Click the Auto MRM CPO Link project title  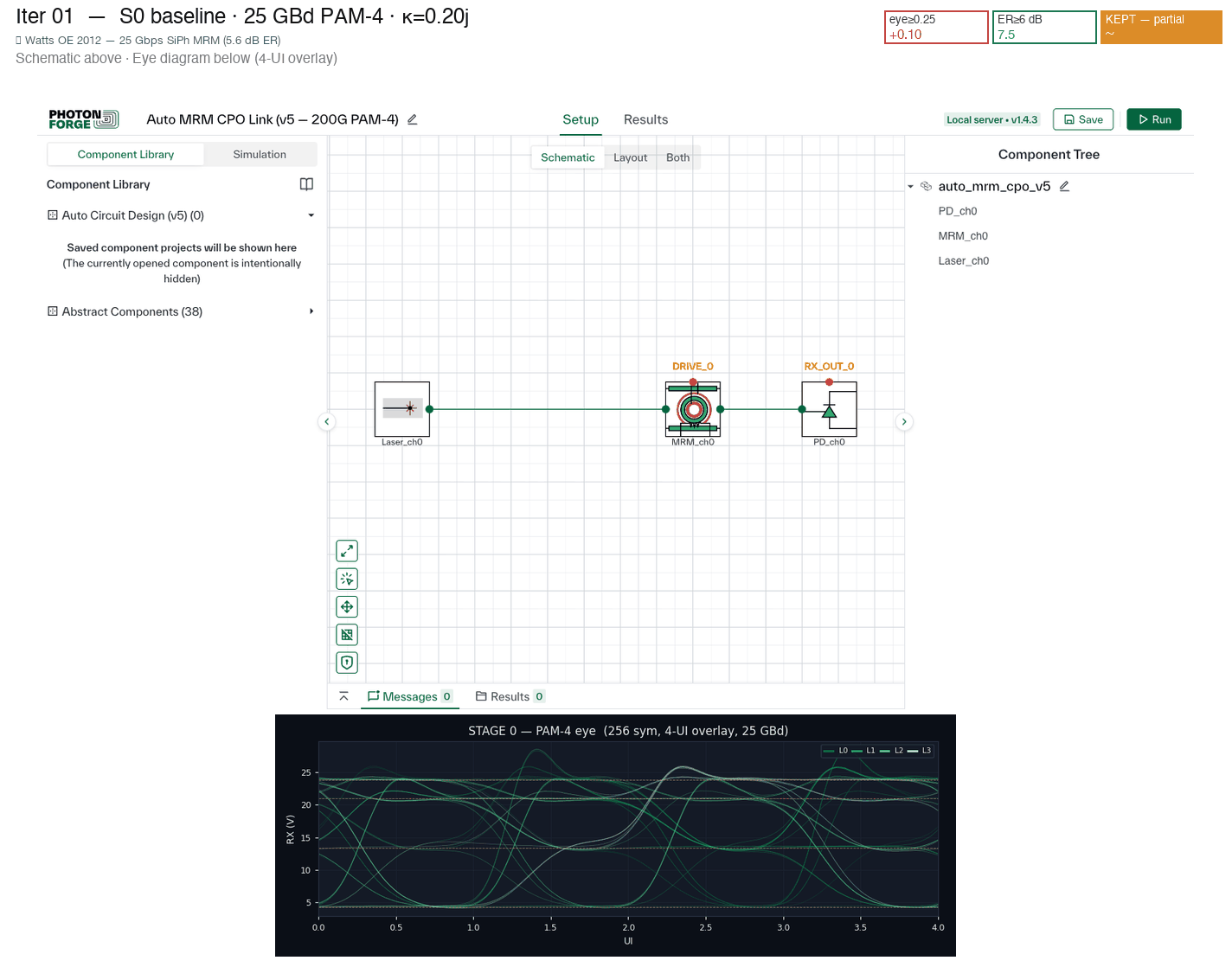[273, 119]
